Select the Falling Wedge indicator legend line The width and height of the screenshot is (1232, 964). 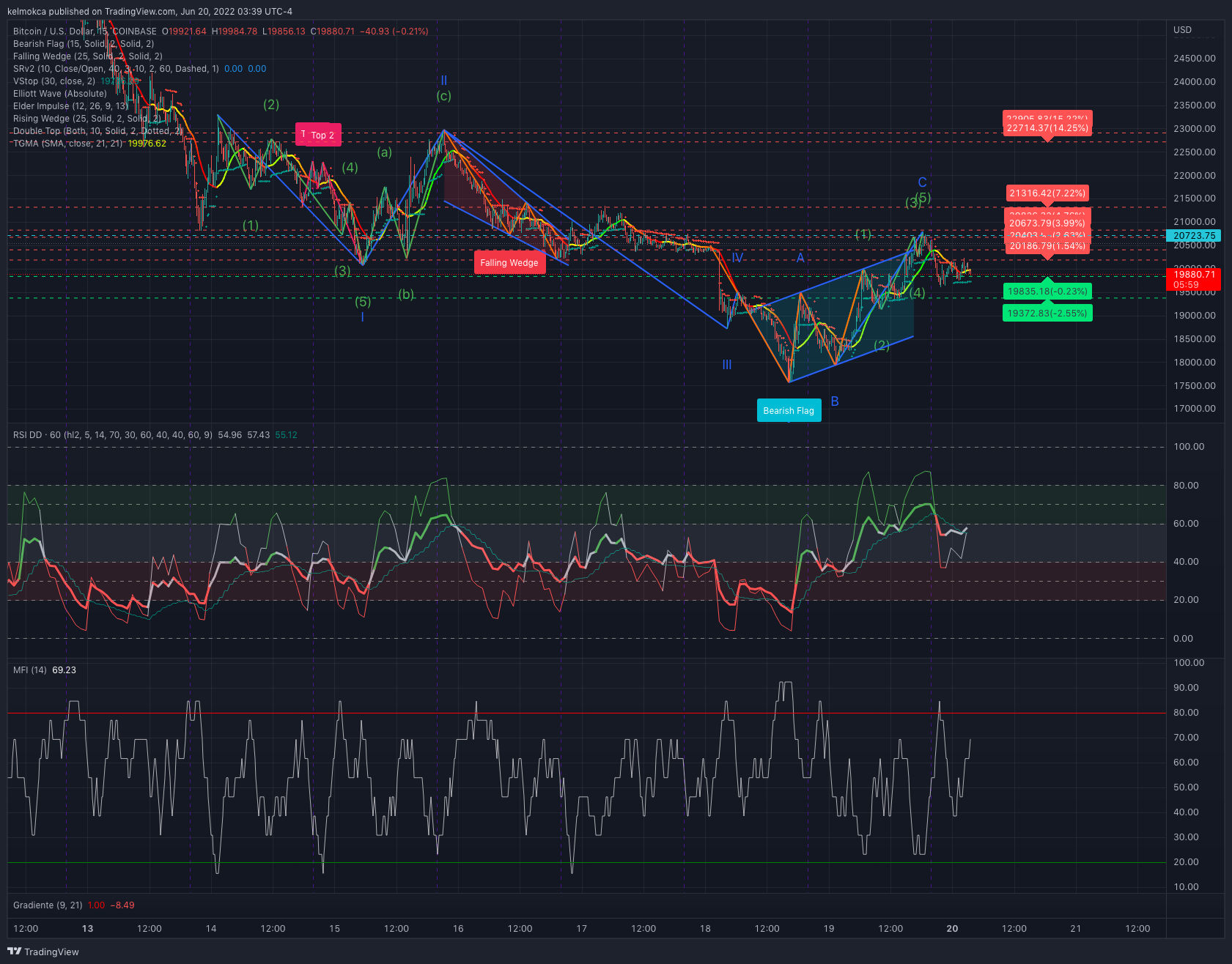(88, 56)
